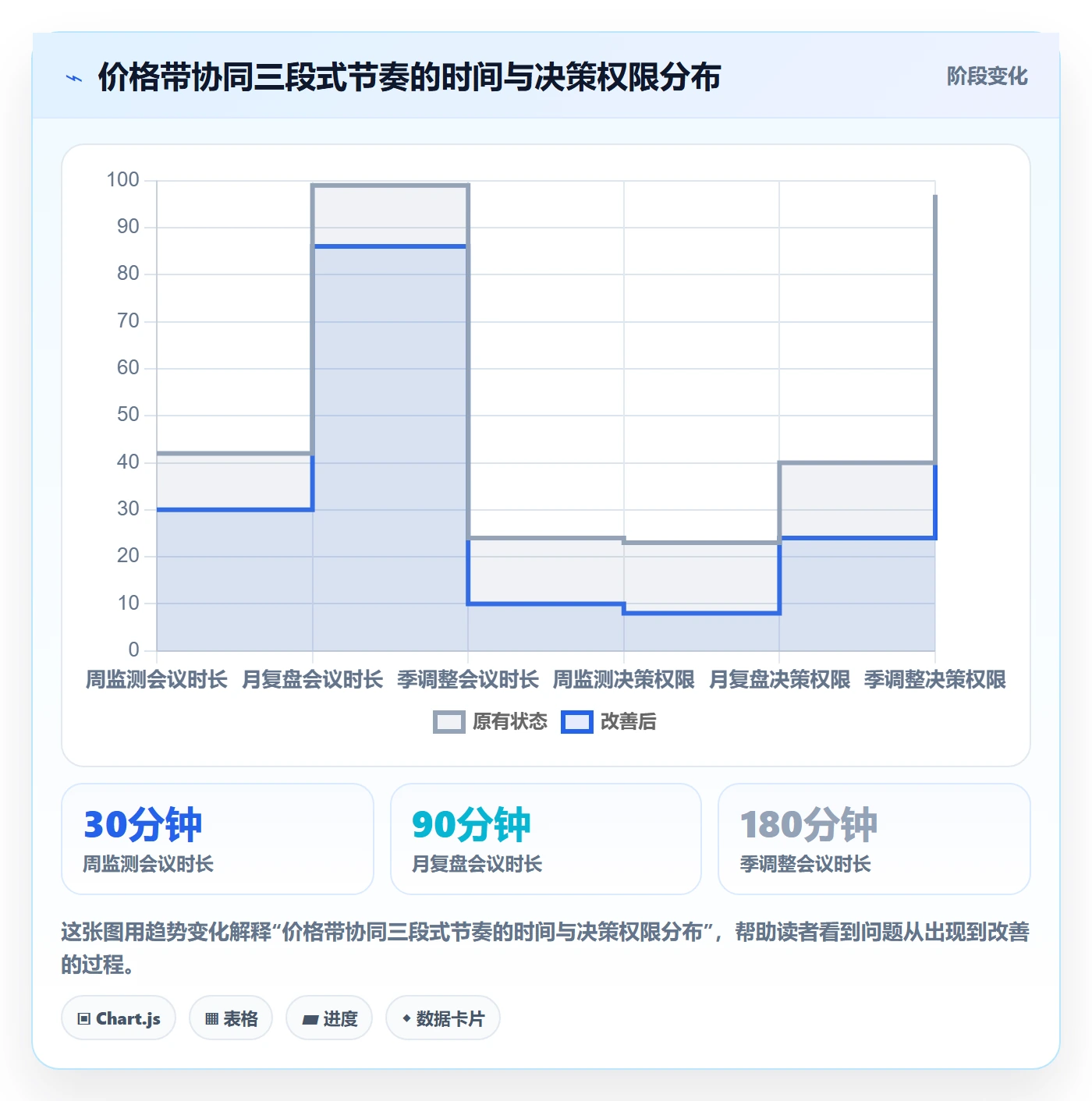1092x1101 pixels.
Task: Click the chart title 价格带协同三段式节奏的时间与决策权限分布
Action: point(409,77)
